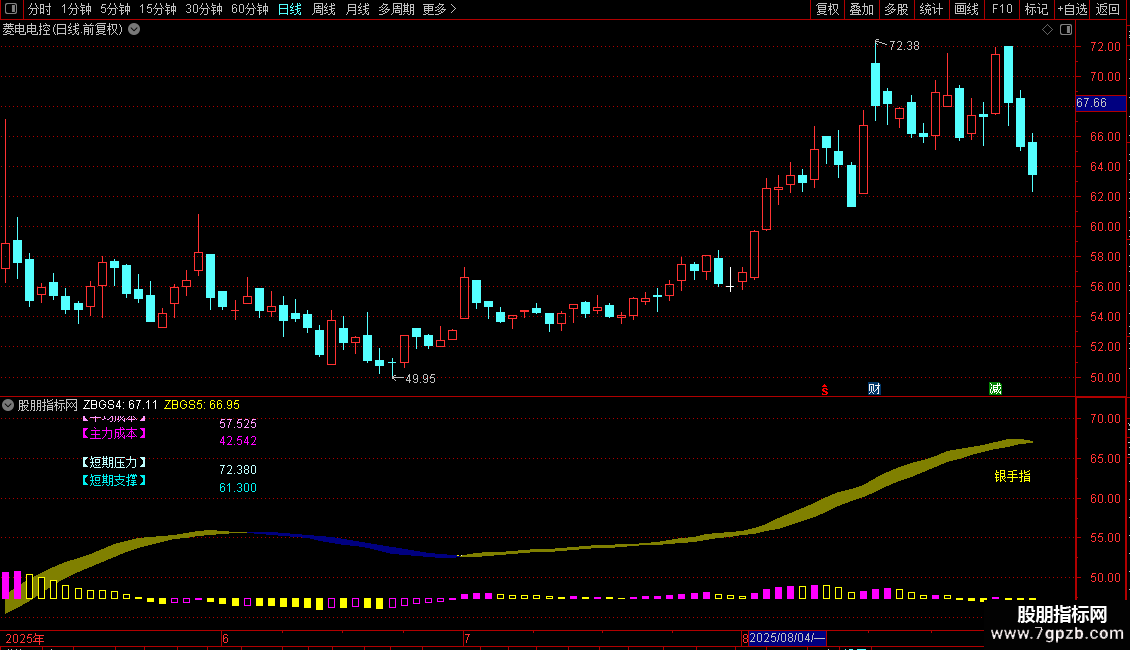Screen dimensions: 1130x650
Task: Click month 7 on the time axis
Action: [467, 638]
